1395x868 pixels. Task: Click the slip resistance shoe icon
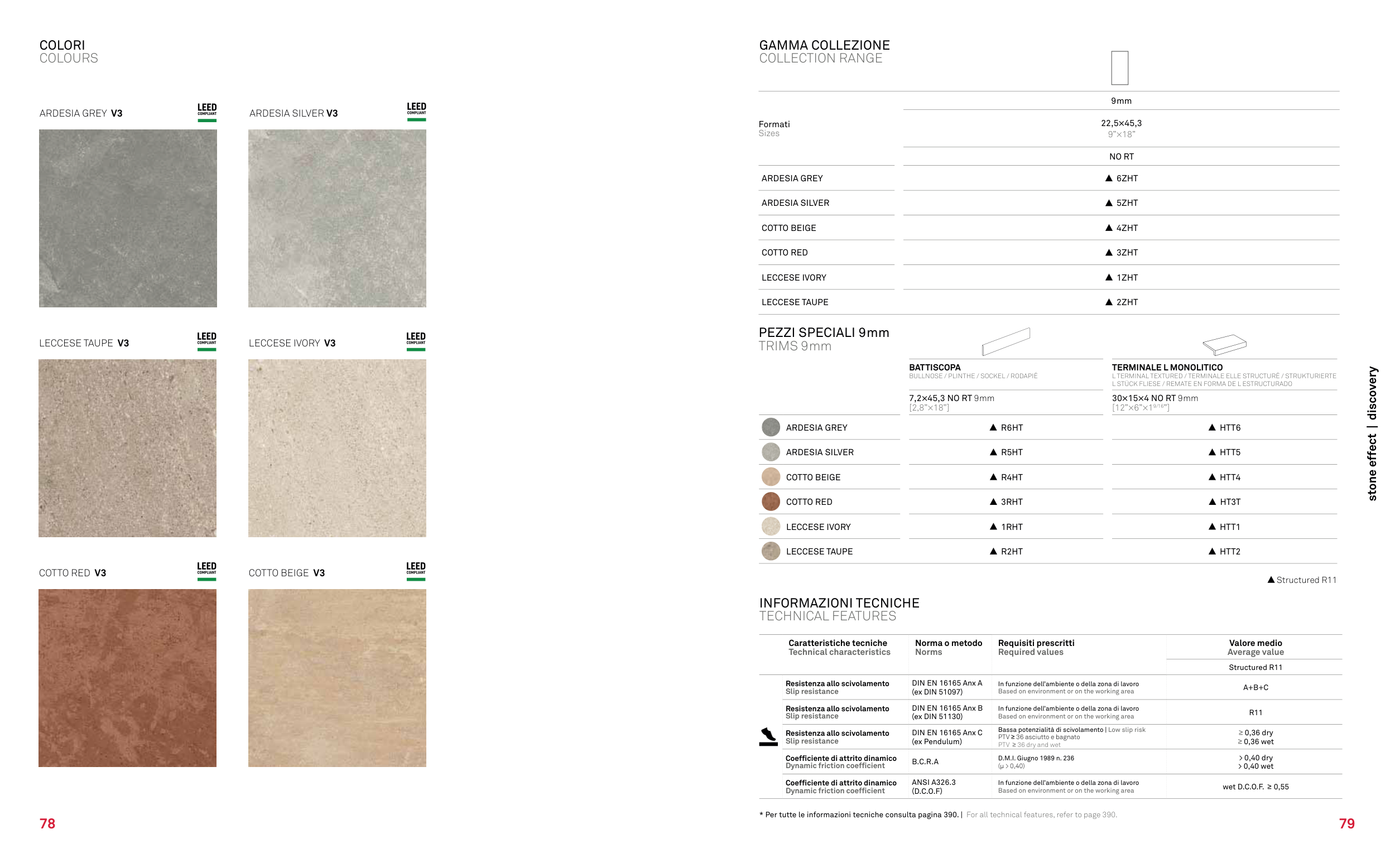point(768,736)
